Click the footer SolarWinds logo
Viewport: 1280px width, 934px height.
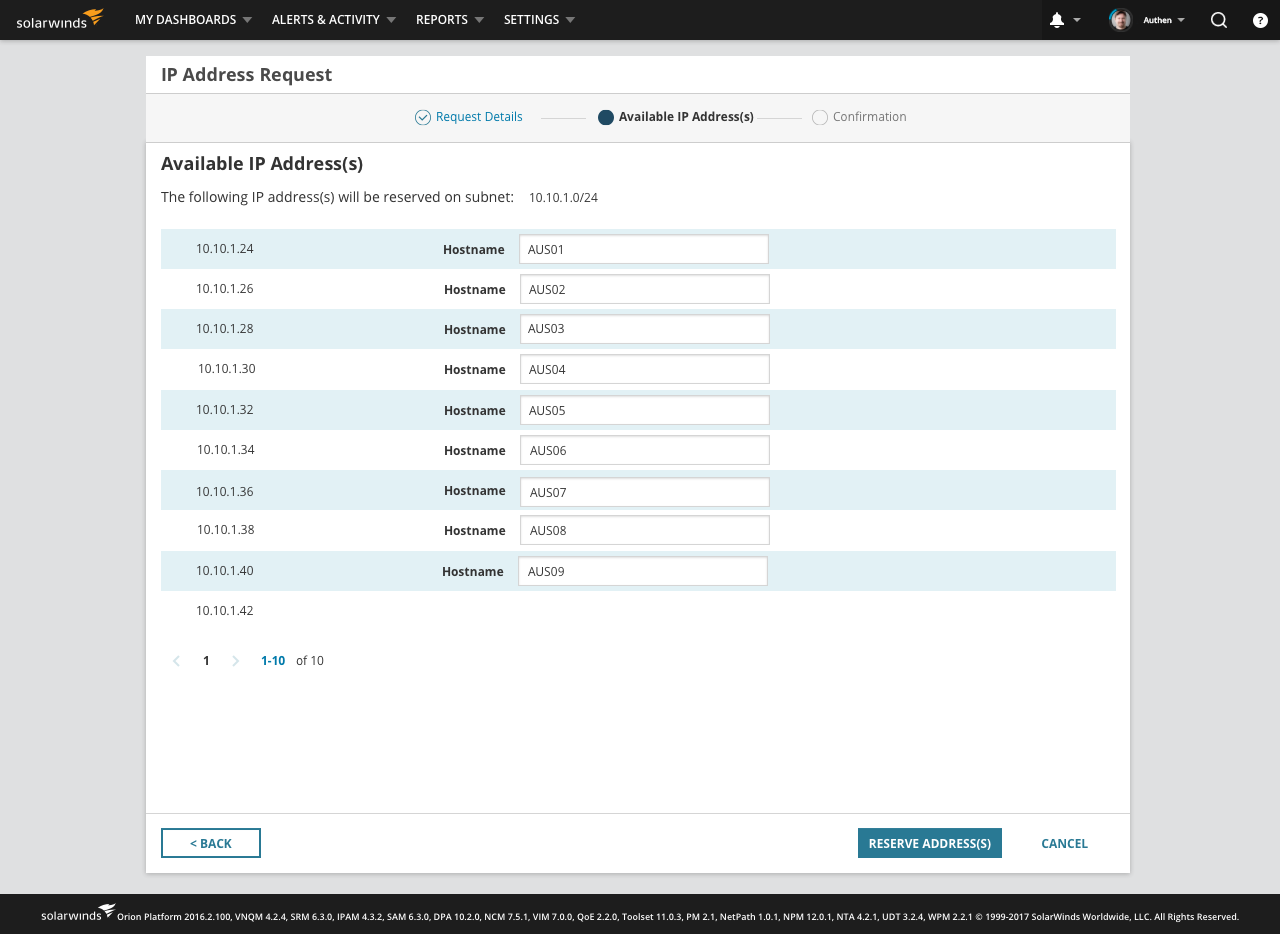78,913
